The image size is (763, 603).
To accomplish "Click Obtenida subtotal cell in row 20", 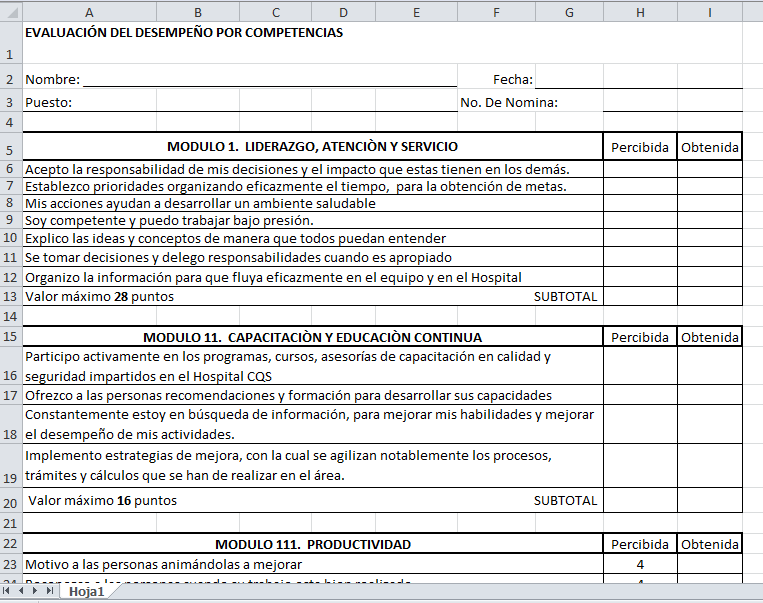I will [710, 500].
